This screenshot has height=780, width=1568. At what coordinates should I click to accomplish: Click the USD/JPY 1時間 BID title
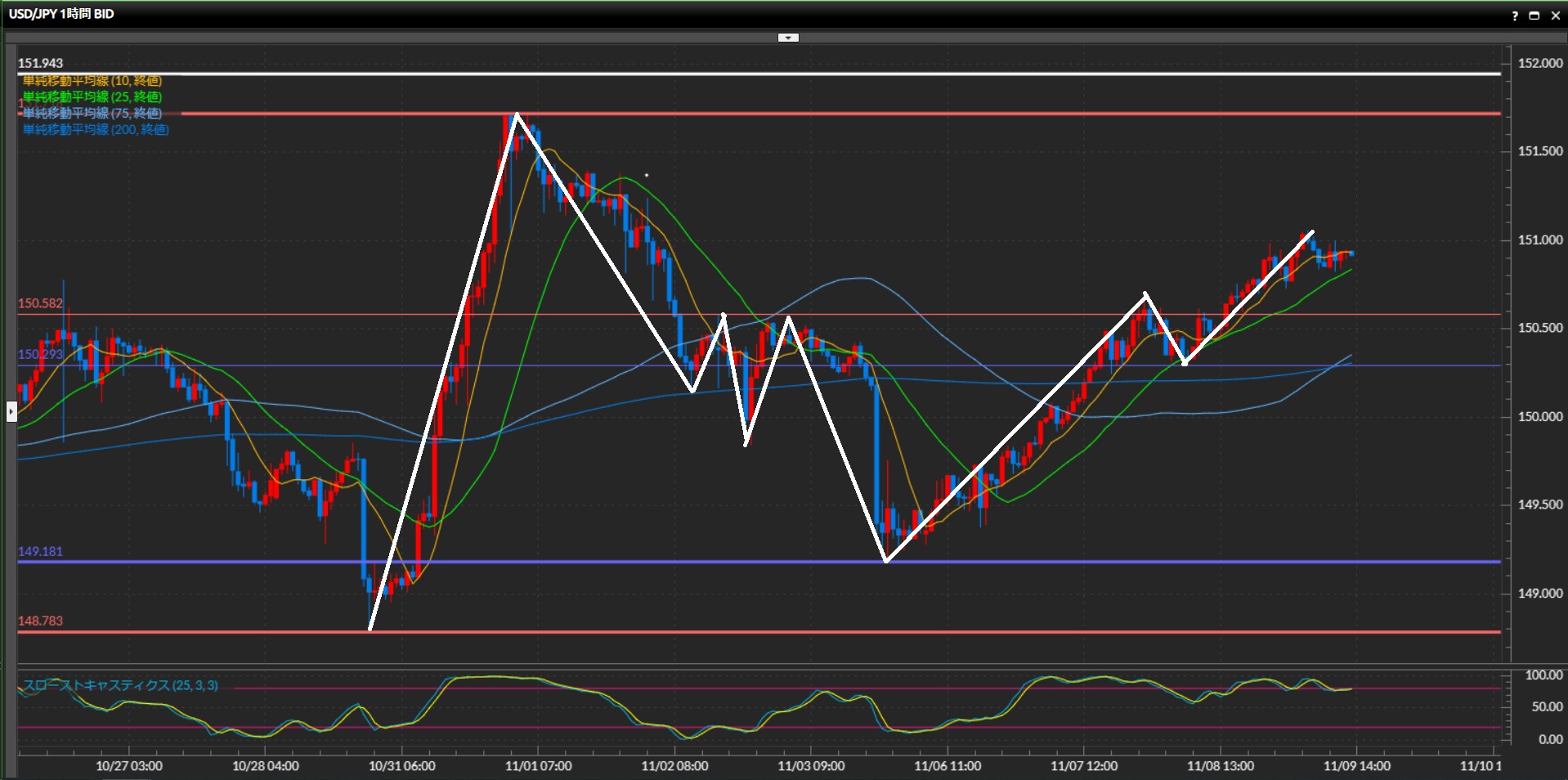coord(61,14)
